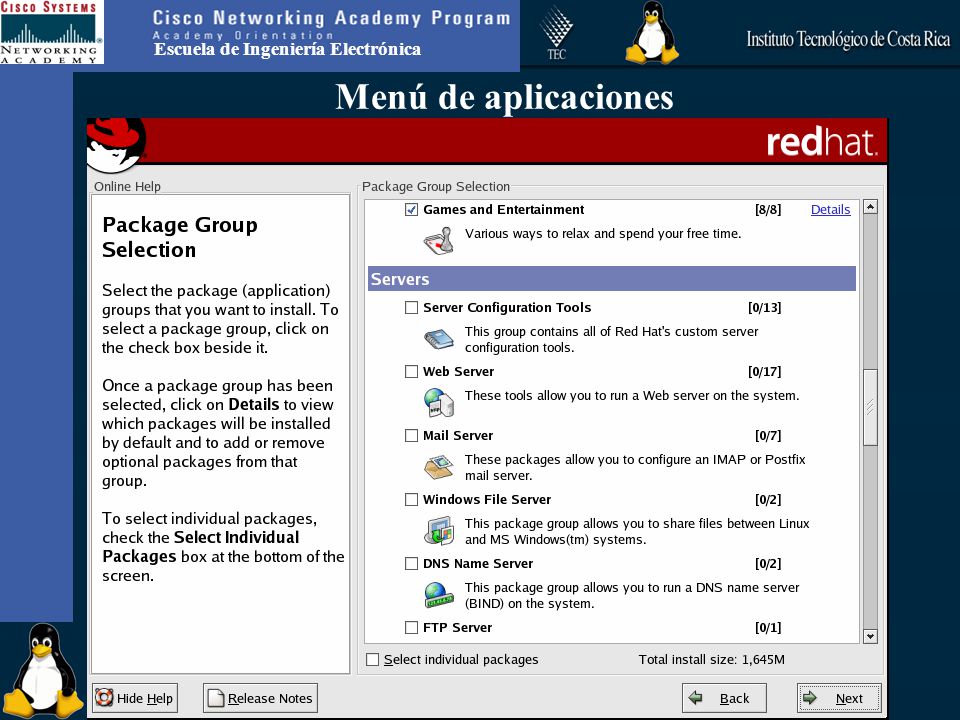Screen dimensions: 960x720
Task: Click the [0/1] package count
Action: 768,628
